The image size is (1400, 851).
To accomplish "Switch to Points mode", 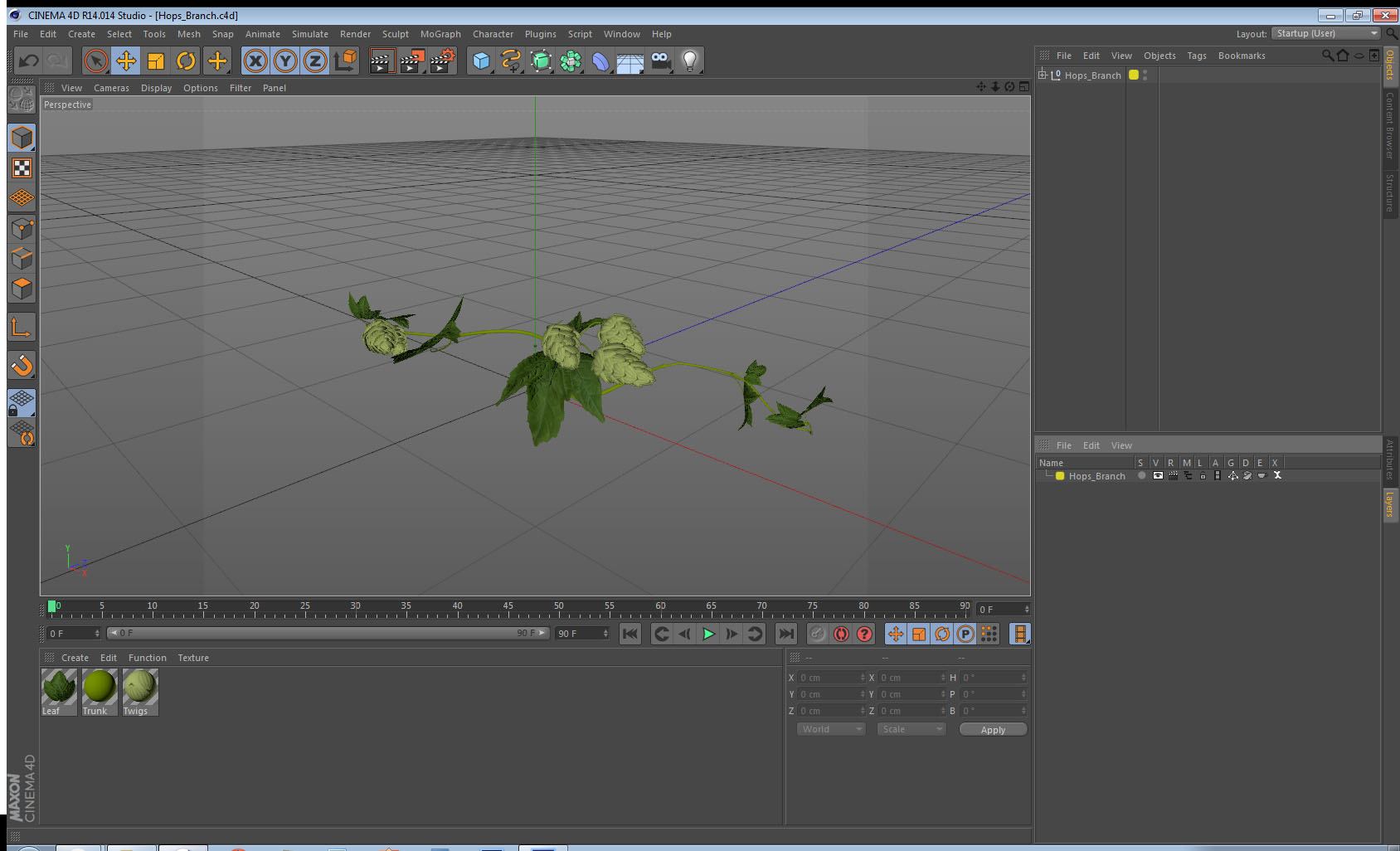I will click(22, 229).
